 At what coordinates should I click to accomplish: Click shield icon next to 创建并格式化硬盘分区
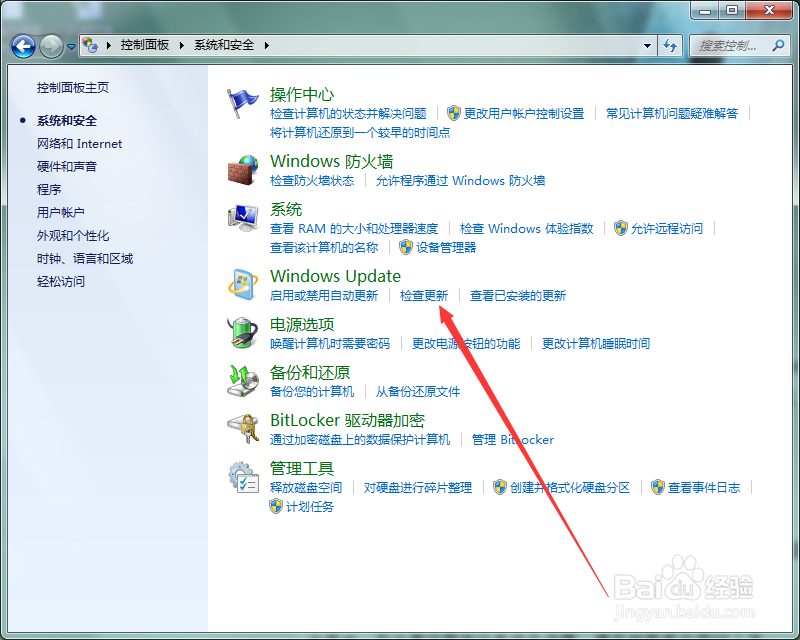coord(499,487)
